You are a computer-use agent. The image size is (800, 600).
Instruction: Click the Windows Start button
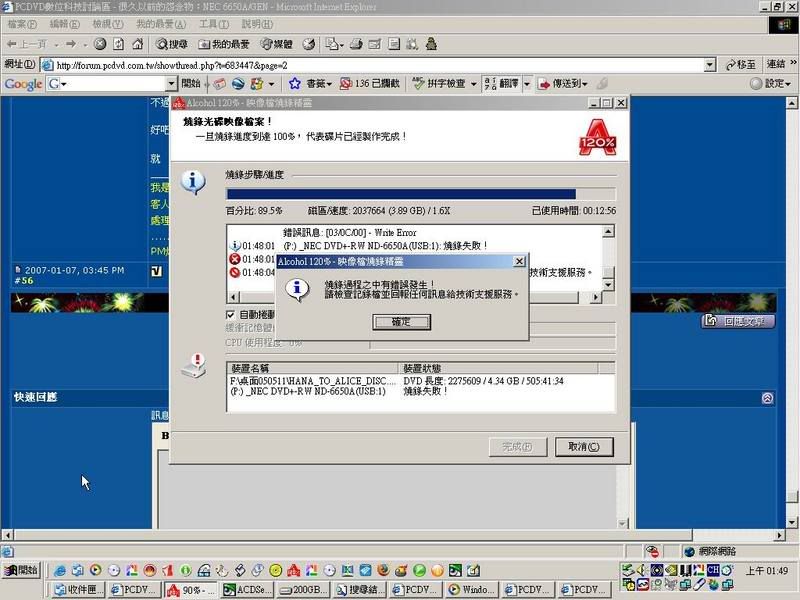point(21,570)
